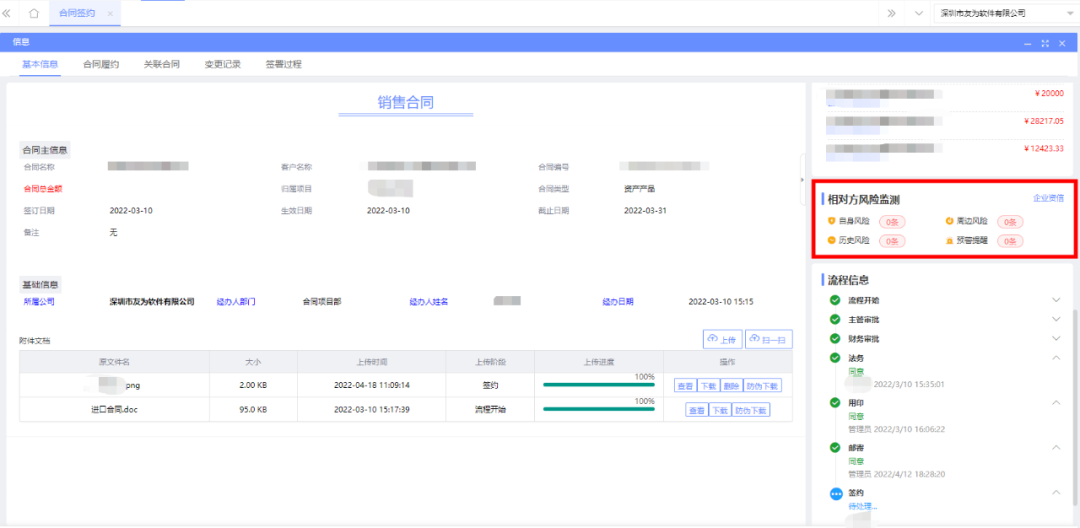Switch to the 基本信息 tab
The height and width of the screenshot is (528, 1080).
coord(40,64)
